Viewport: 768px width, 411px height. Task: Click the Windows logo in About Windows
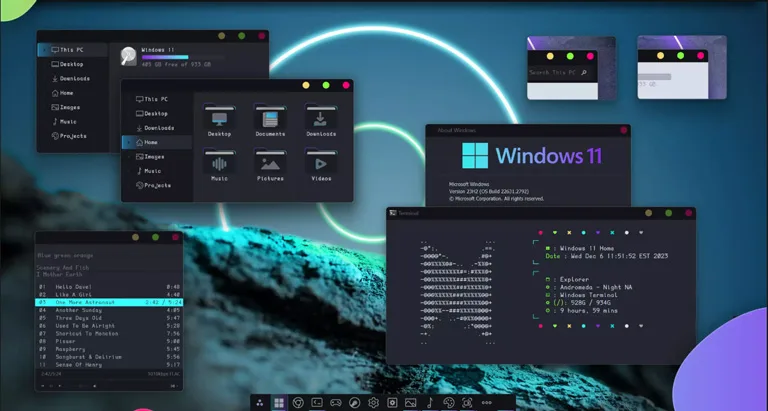[475, 156]
